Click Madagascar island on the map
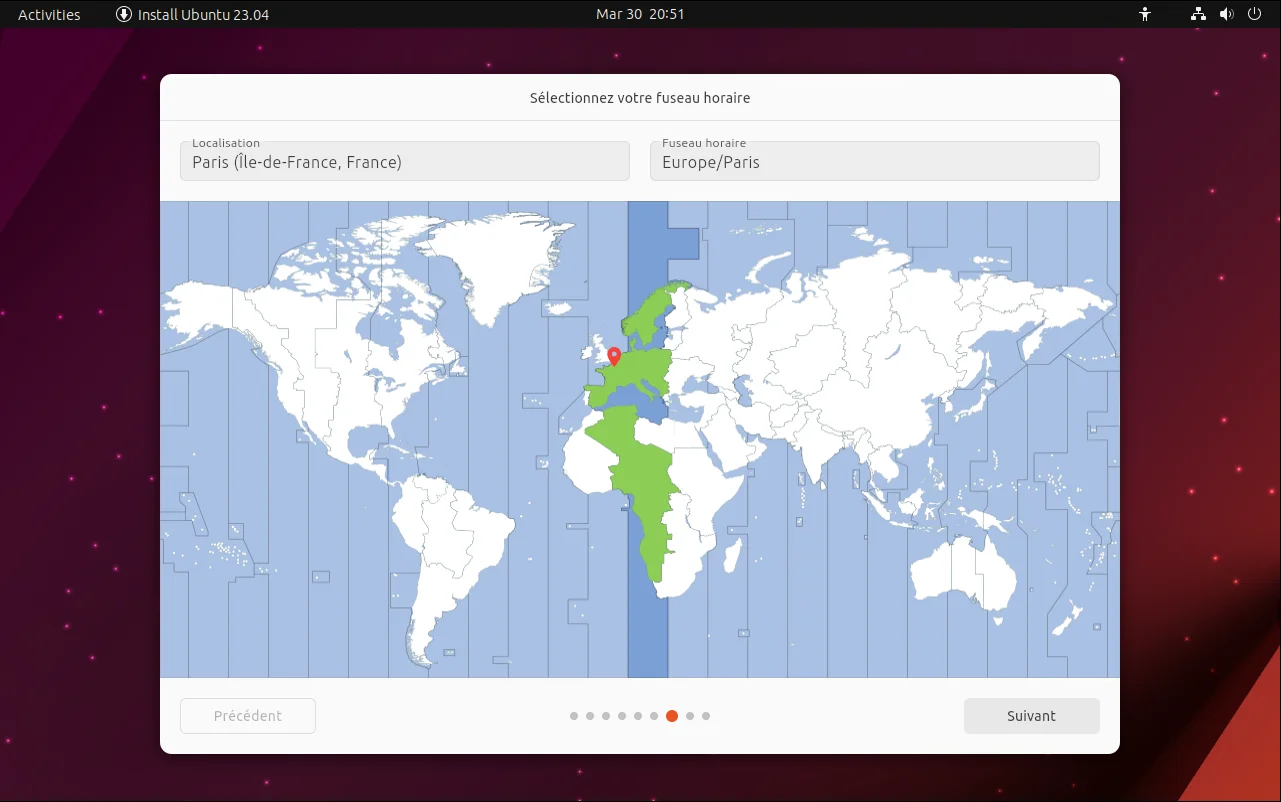This screenshot has height=802, width=1281. point(731,554)
